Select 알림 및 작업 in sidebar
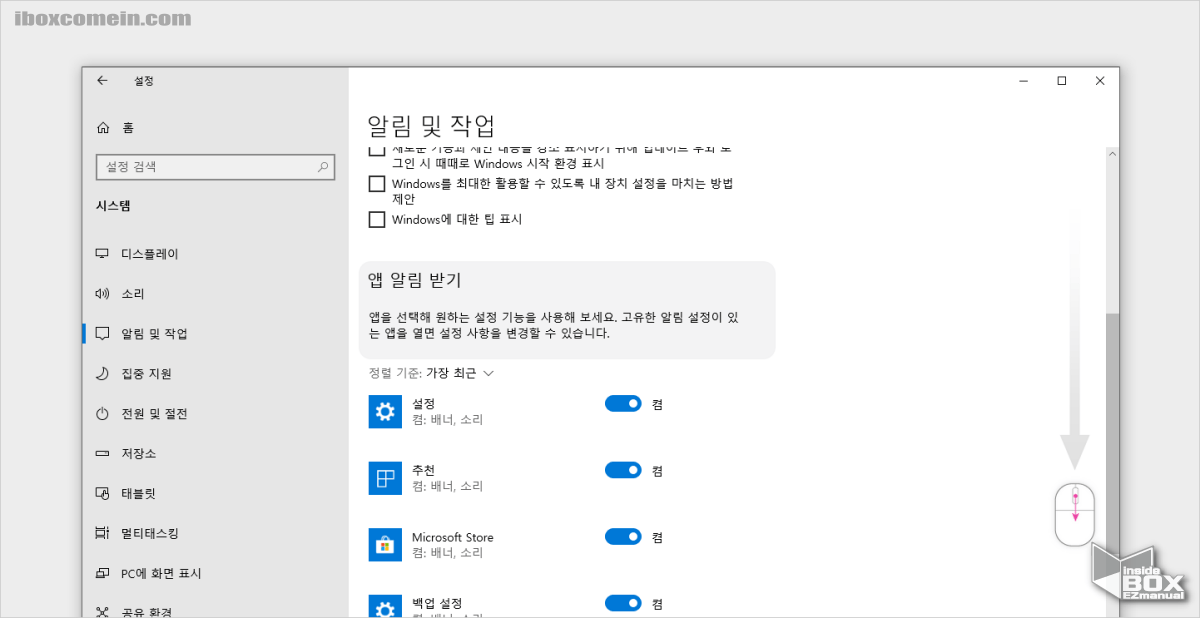 coord(103,333)
